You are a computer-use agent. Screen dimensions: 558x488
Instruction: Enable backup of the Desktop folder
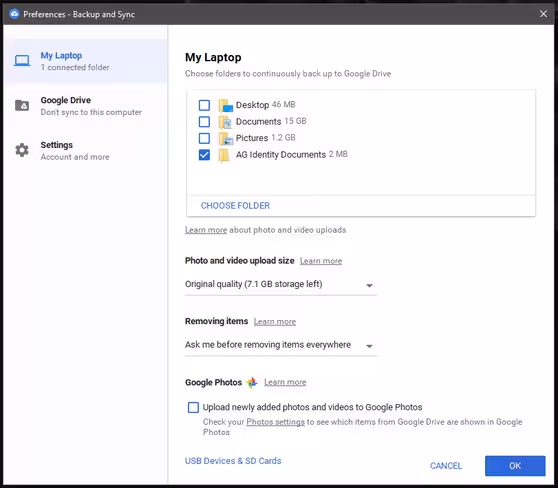pos(204,105)
